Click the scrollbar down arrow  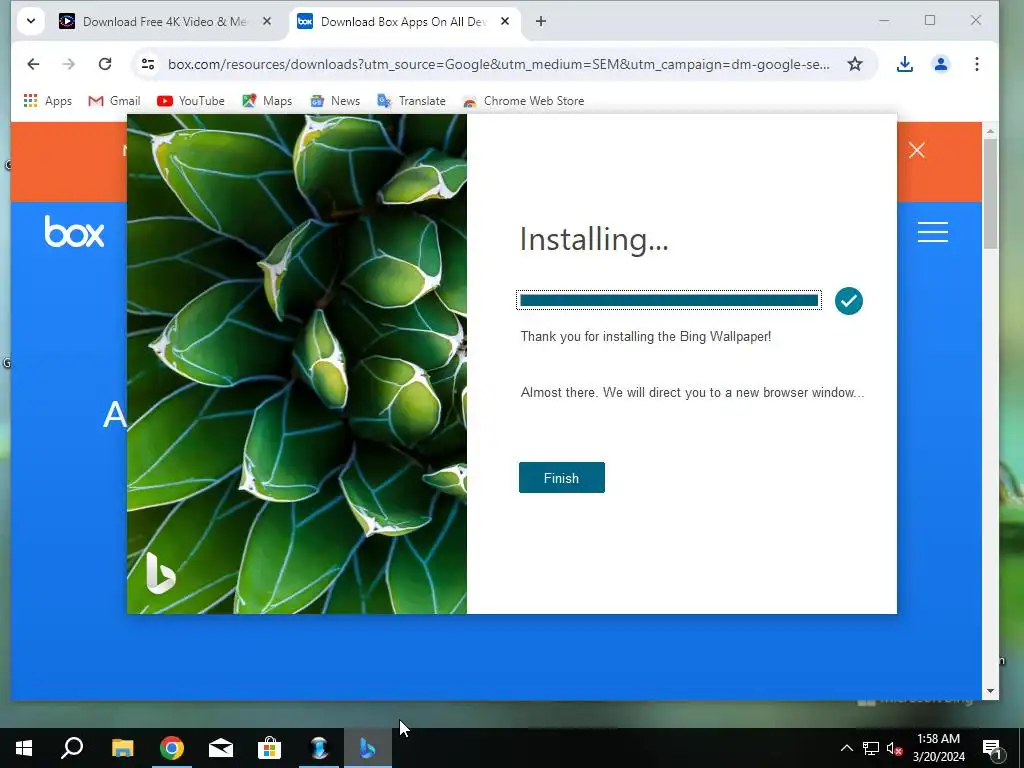990,691
